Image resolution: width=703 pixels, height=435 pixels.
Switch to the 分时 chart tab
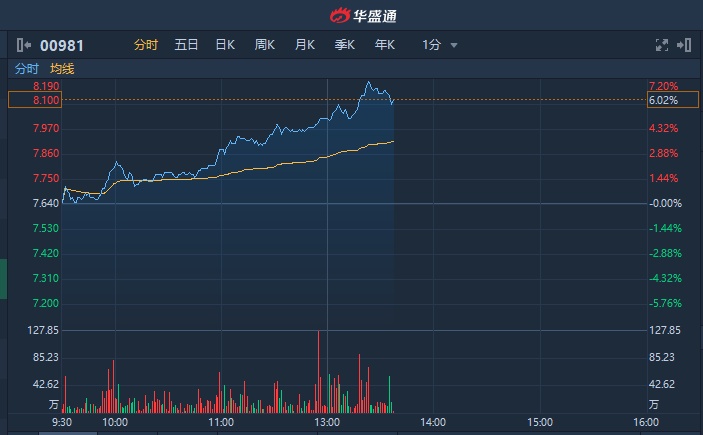(146, 45)
